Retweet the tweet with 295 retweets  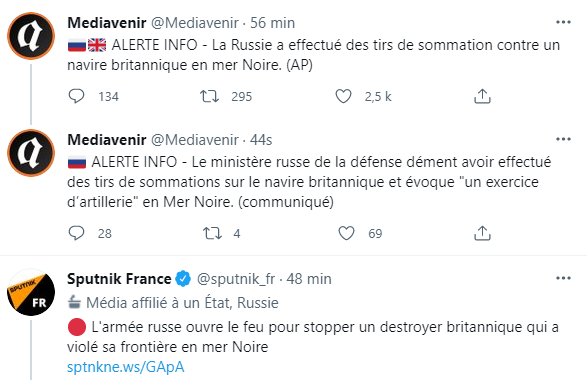point(209,96)
